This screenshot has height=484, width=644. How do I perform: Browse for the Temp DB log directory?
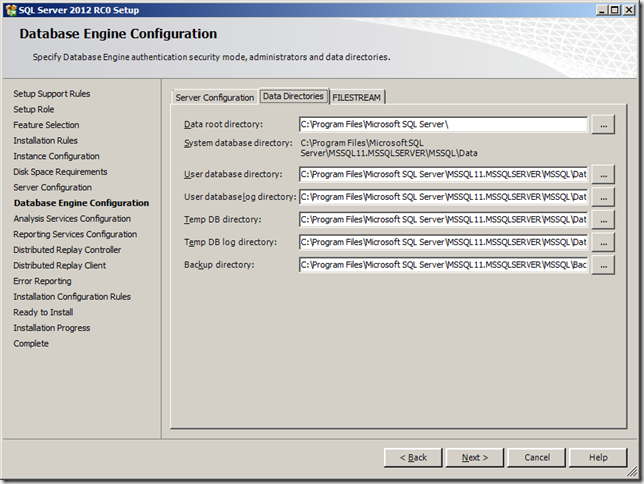point(603,242)
